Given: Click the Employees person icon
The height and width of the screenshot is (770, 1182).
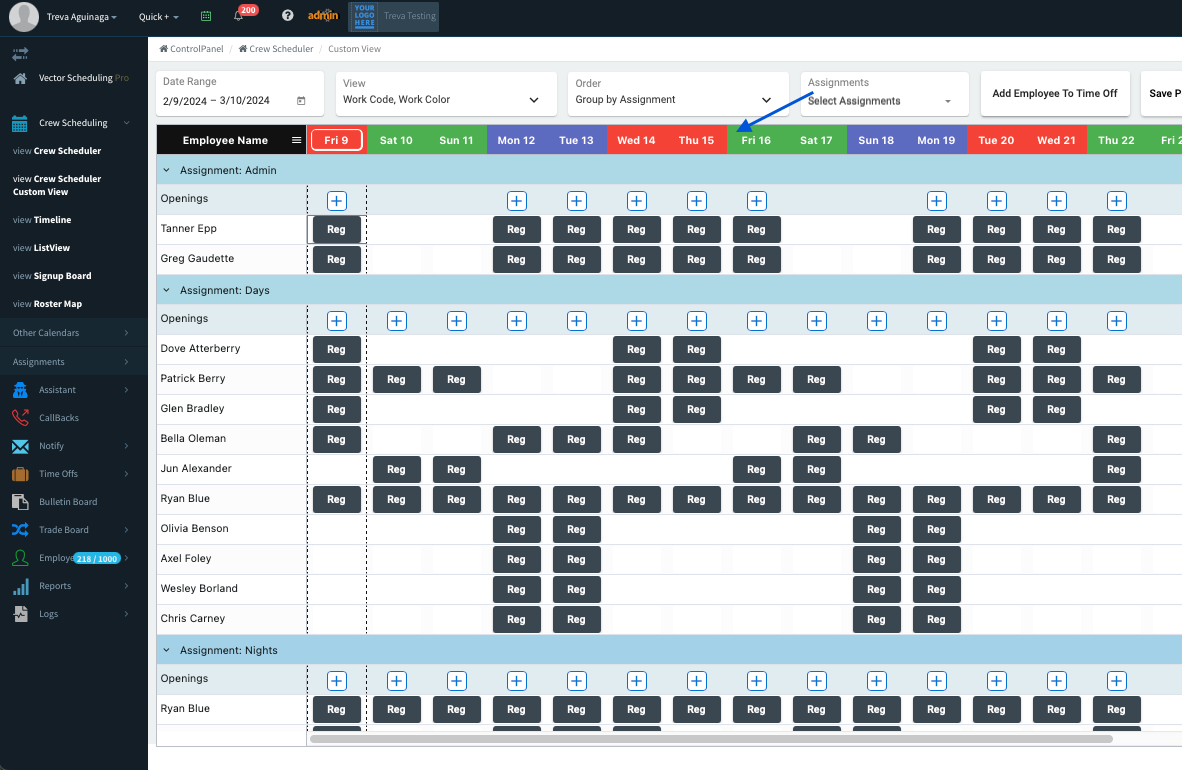Looking at the screenshot, I should pos(20,558).
